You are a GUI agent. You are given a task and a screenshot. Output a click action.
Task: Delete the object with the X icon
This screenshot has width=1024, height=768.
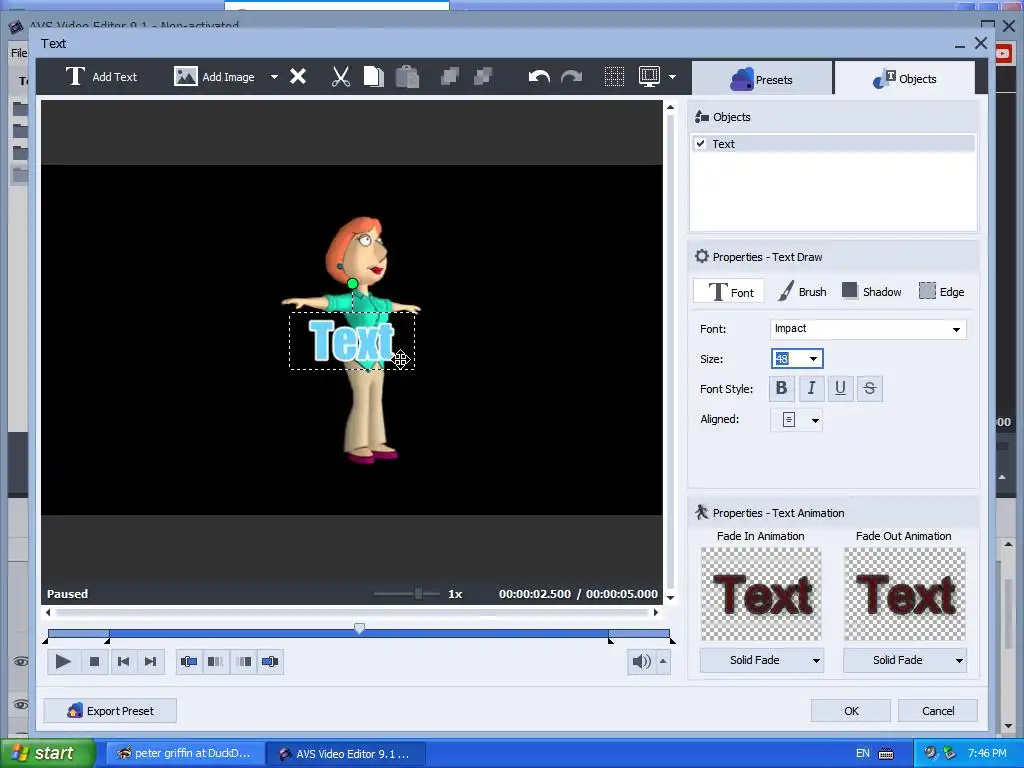pyautogui.click(x=298, y=76)
